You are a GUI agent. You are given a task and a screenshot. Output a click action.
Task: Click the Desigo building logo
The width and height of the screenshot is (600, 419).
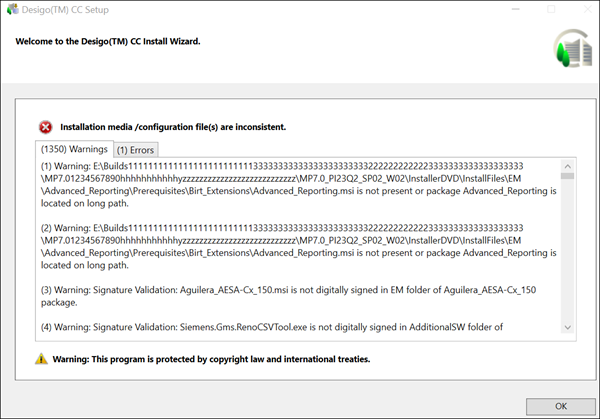click(567, 47)
